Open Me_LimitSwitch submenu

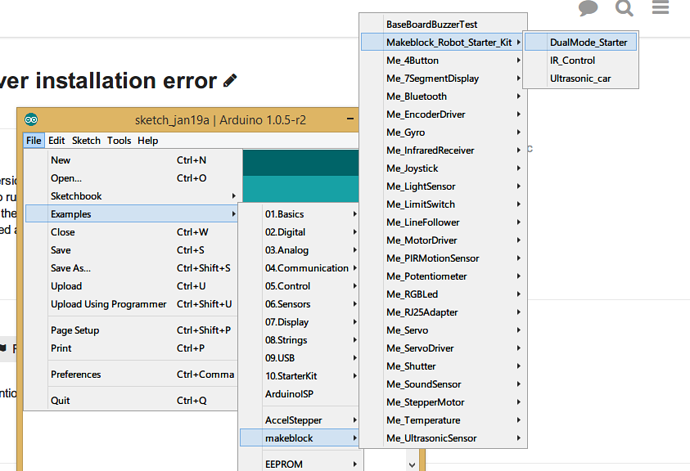coord(443,204)
